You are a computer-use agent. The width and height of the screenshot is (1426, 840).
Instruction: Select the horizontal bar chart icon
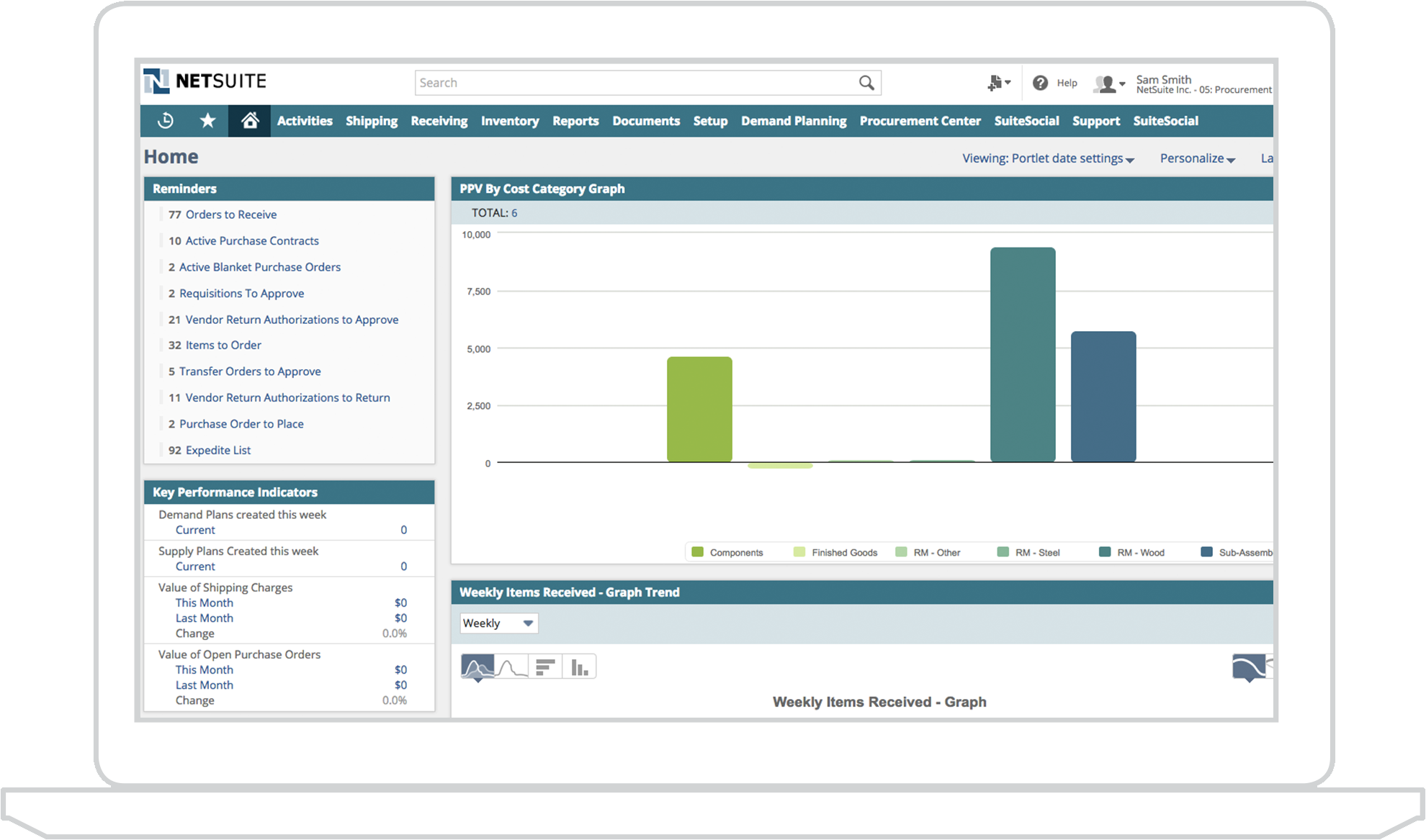pos(545,667)
